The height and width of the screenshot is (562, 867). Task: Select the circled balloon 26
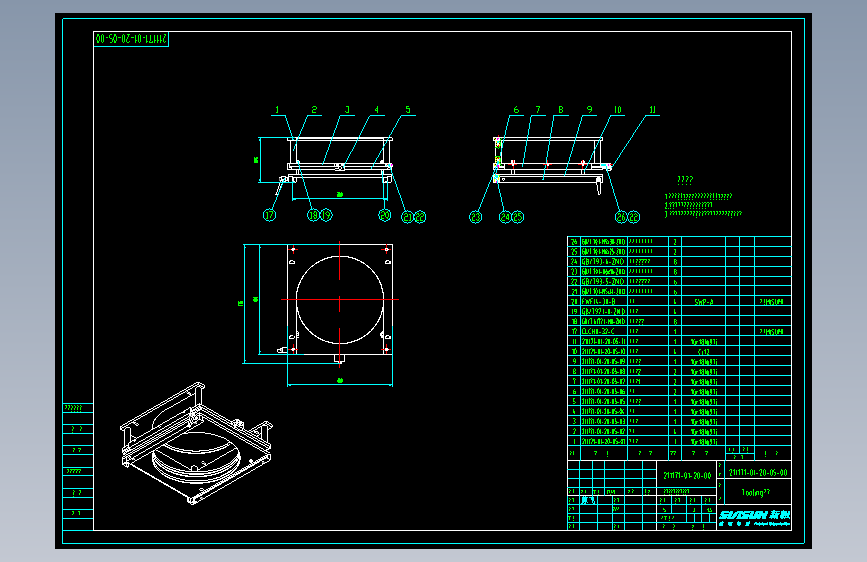pyautogui.click(x=621, y=217)
